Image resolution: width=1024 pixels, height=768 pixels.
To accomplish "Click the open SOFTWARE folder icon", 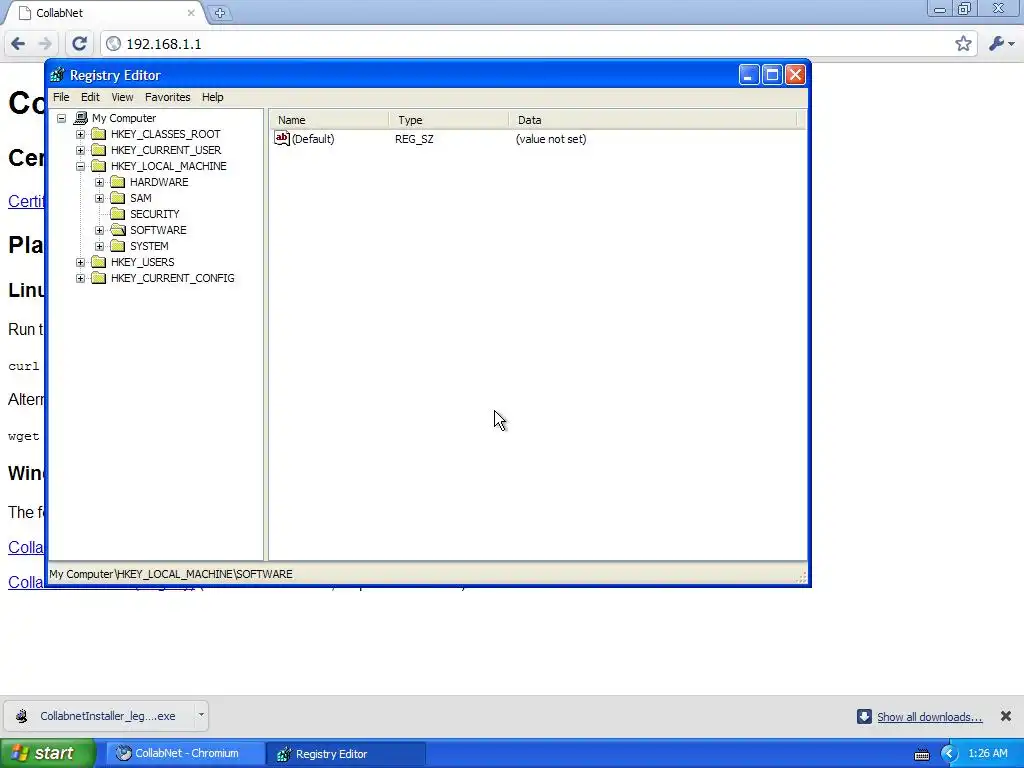I will click(x=118, y=230).
